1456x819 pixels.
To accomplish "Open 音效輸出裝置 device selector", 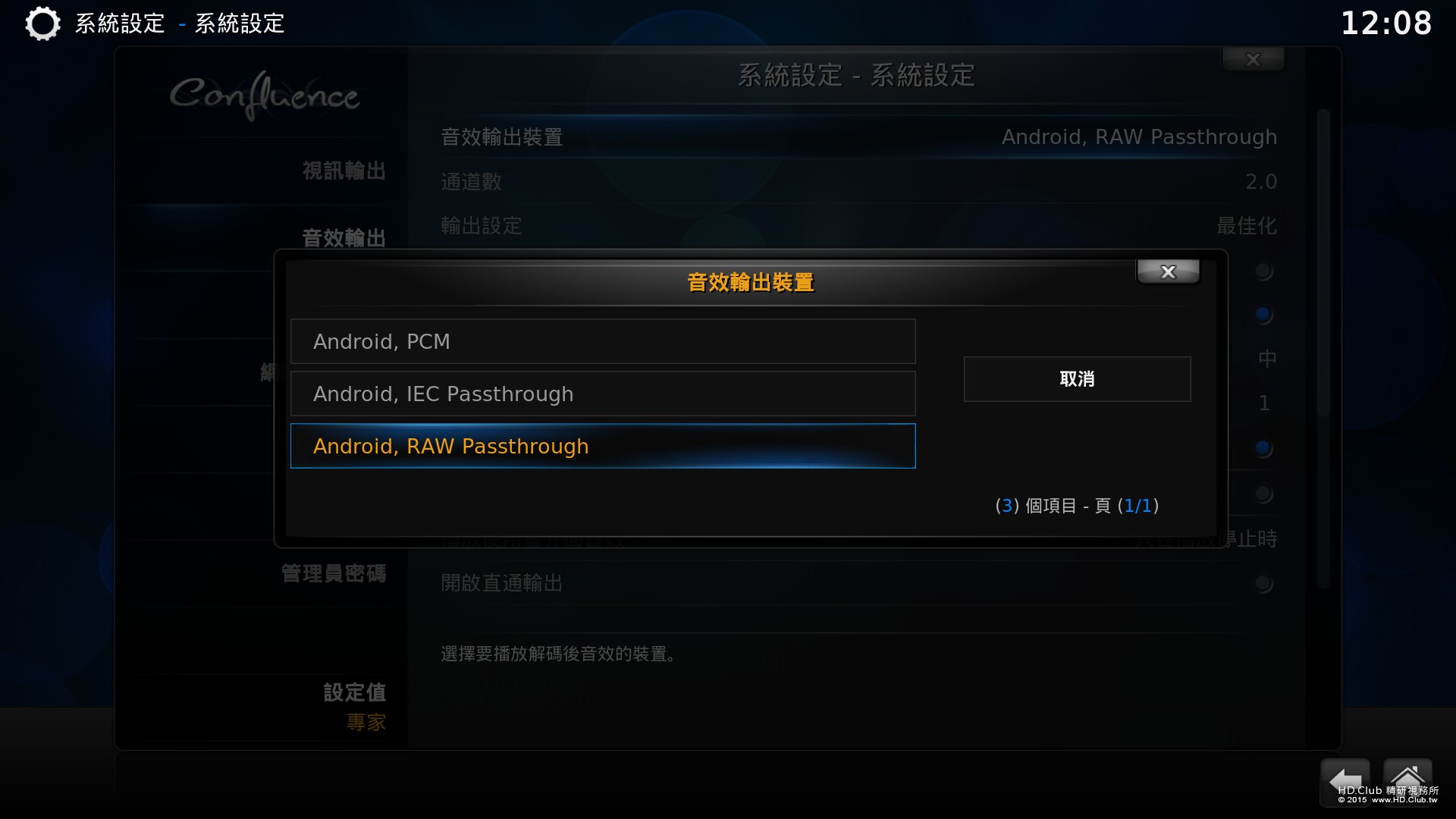I will [x=858, y=137].
